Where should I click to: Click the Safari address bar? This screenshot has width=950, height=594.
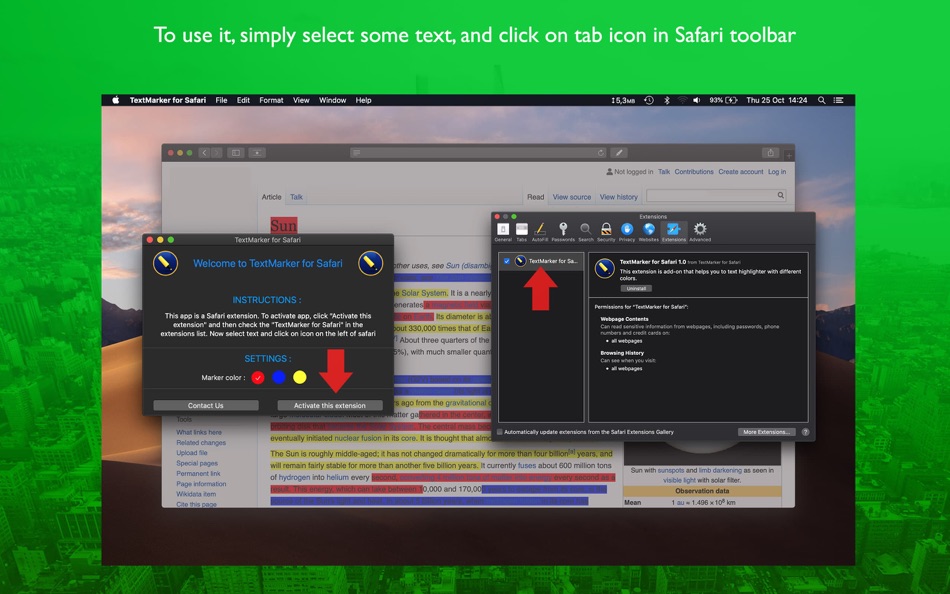click(478, 153)
